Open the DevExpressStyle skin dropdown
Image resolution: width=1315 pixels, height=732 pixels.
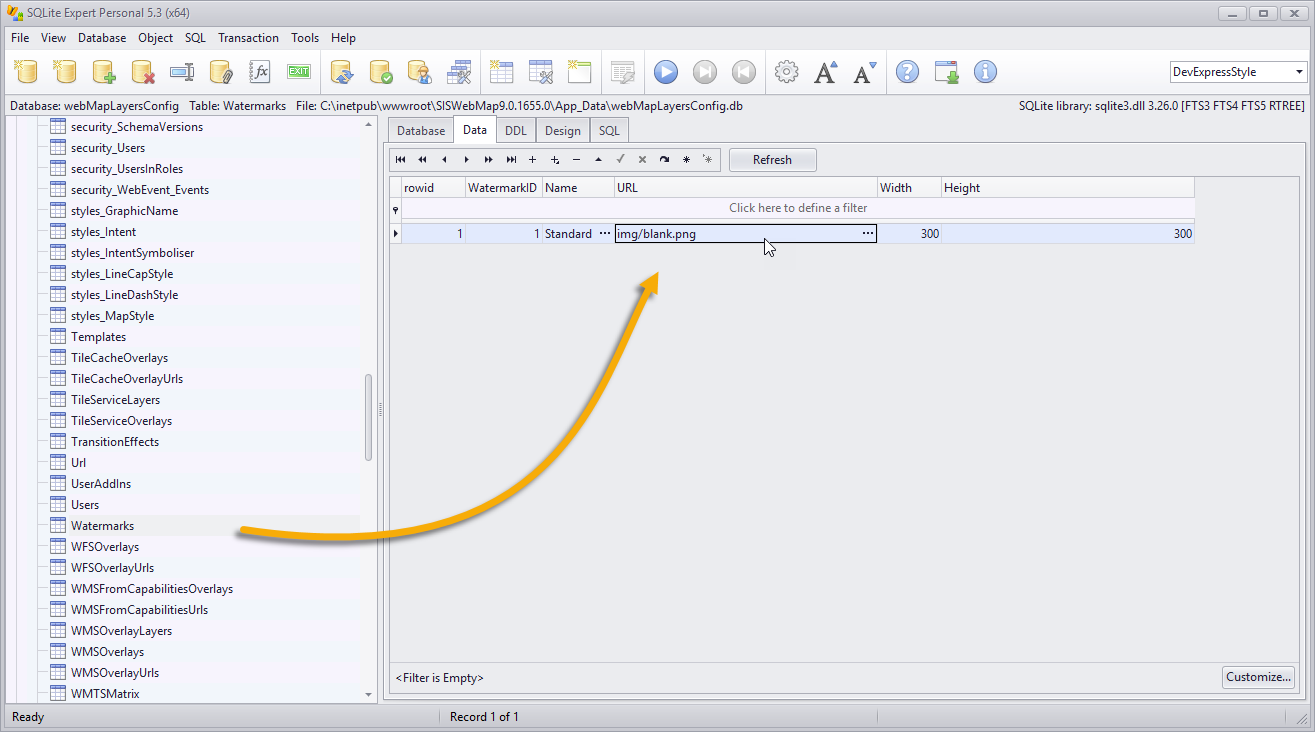click(1300, 72)
